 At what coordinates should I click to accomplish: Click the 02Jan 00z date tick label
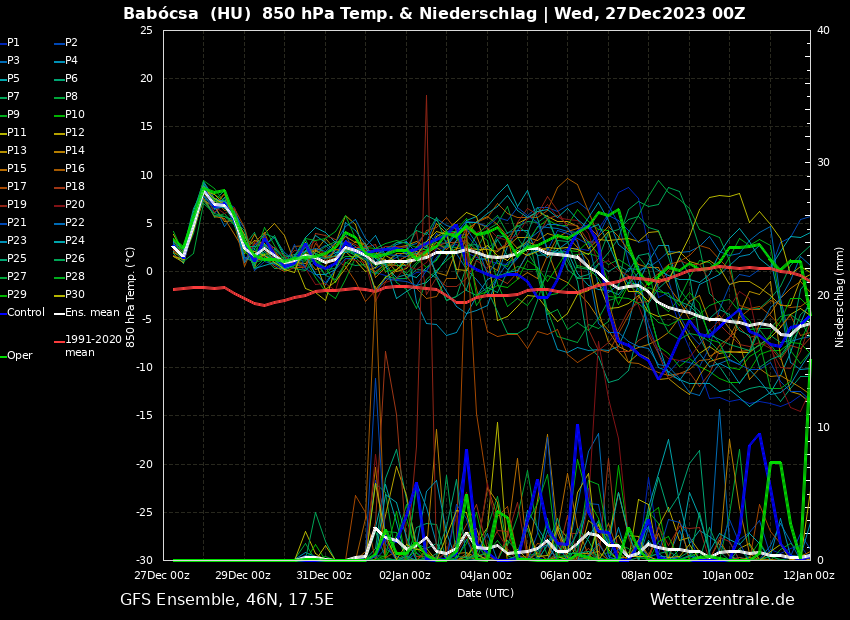404,575
